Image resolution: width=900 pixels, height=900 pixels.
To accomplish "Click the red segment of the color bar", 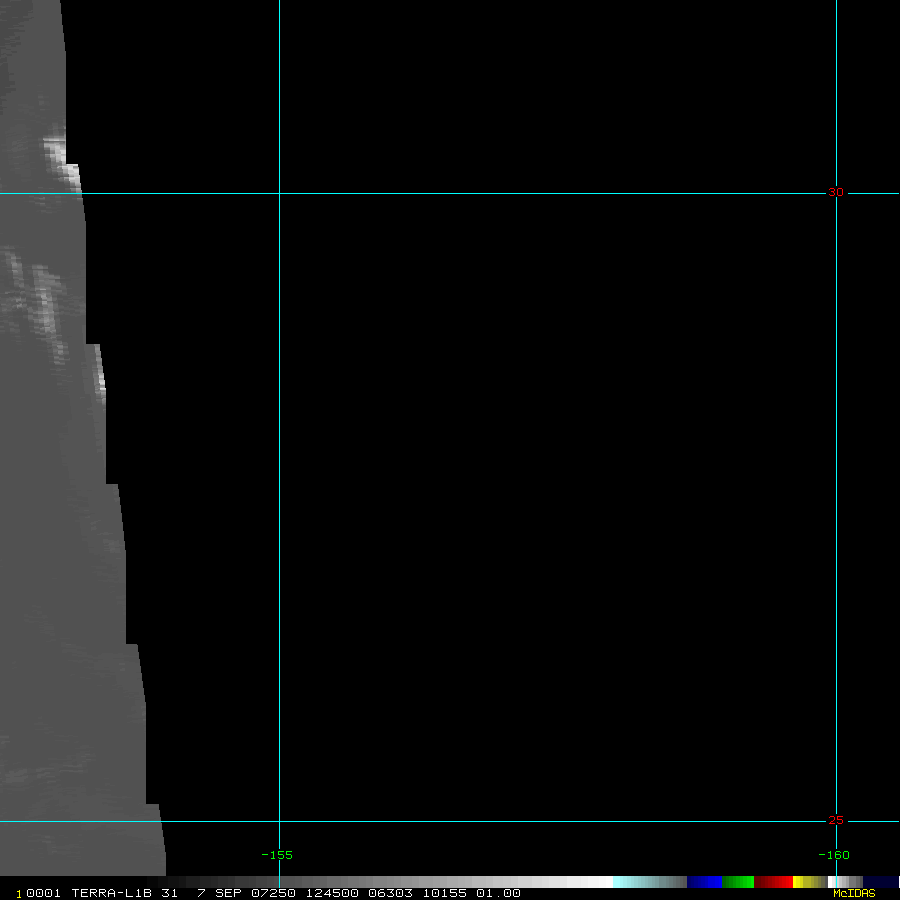I will pyautogui.click(x=774, y=882).
